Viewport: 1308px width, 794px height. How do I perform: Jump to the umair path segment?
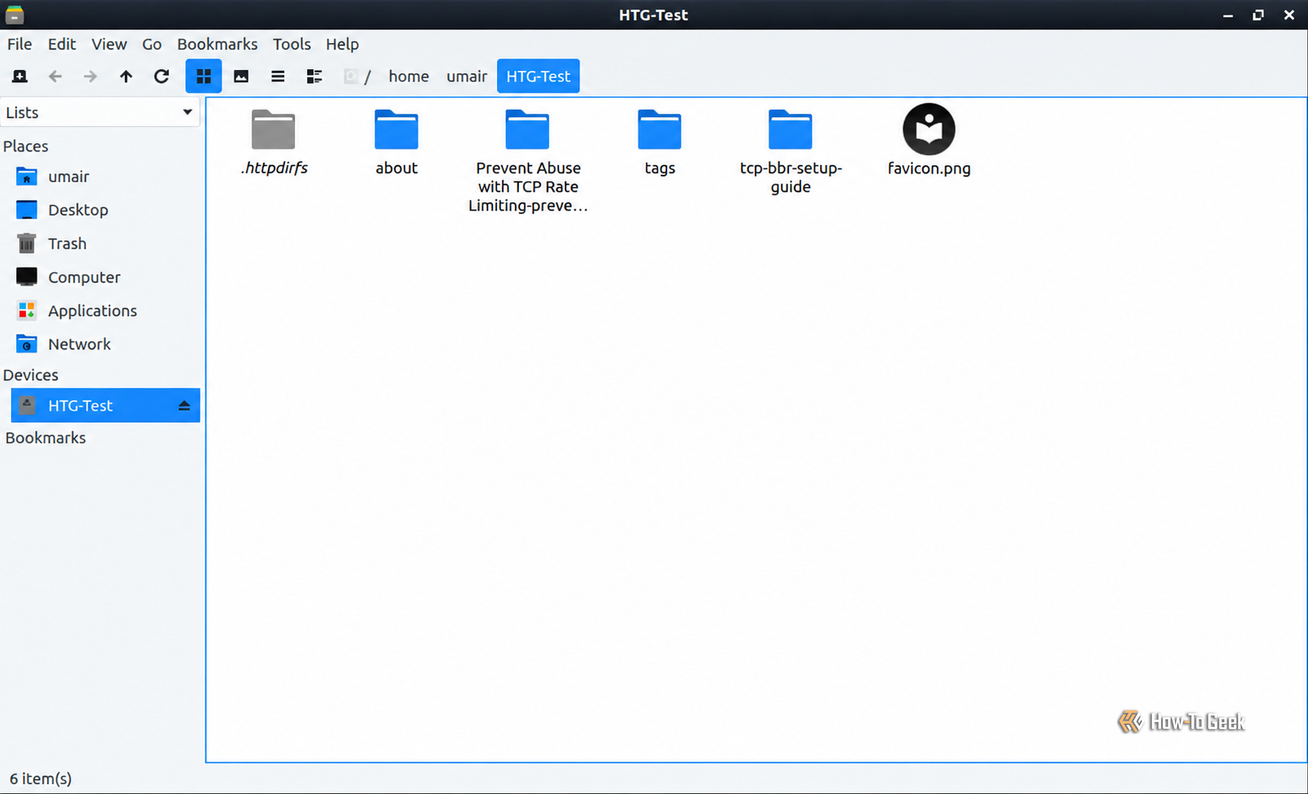466,76
